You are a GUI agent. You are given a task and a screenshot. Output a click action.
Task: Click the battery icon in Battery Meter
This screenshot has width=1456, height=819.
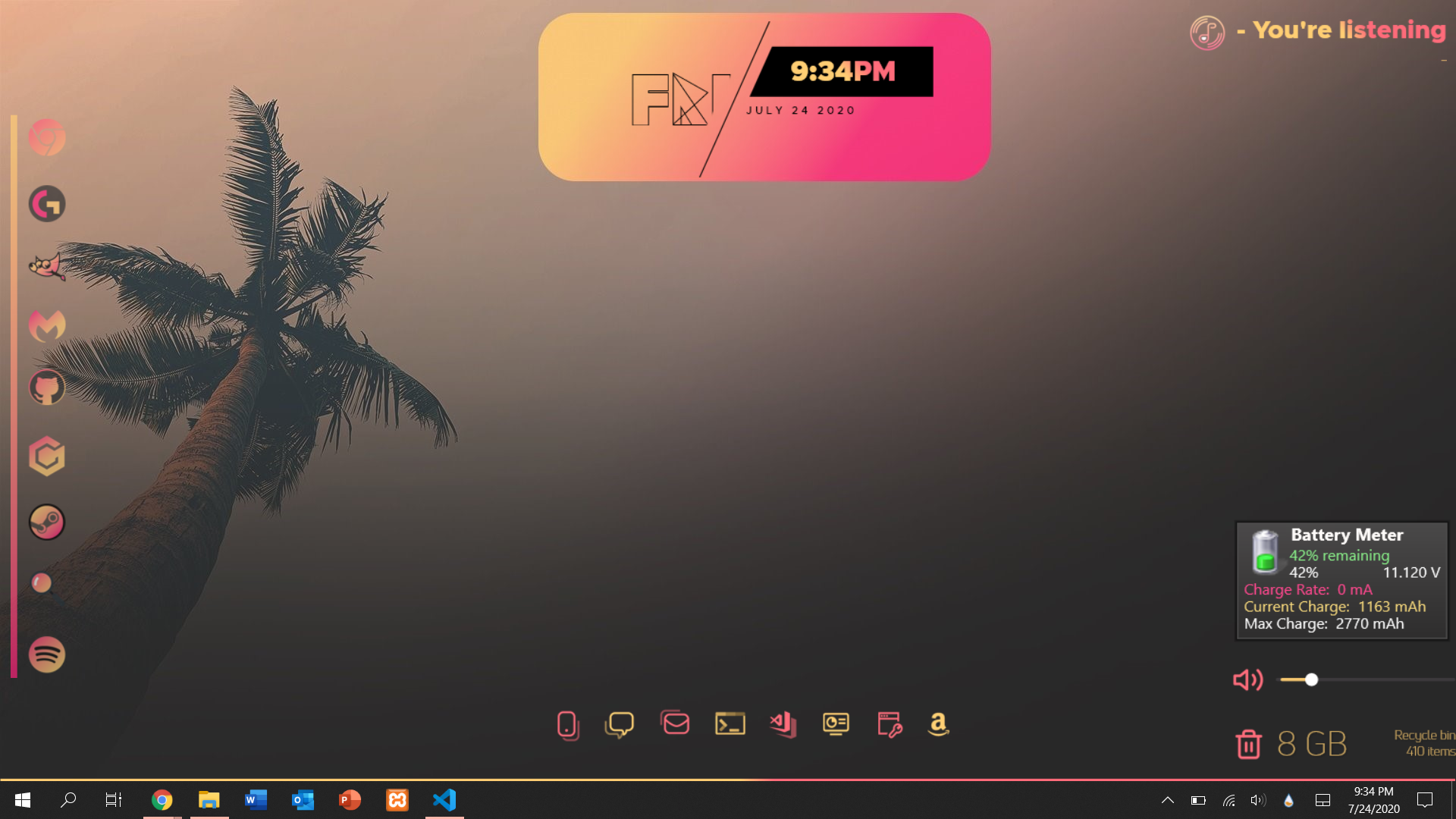click(1265, 551)
